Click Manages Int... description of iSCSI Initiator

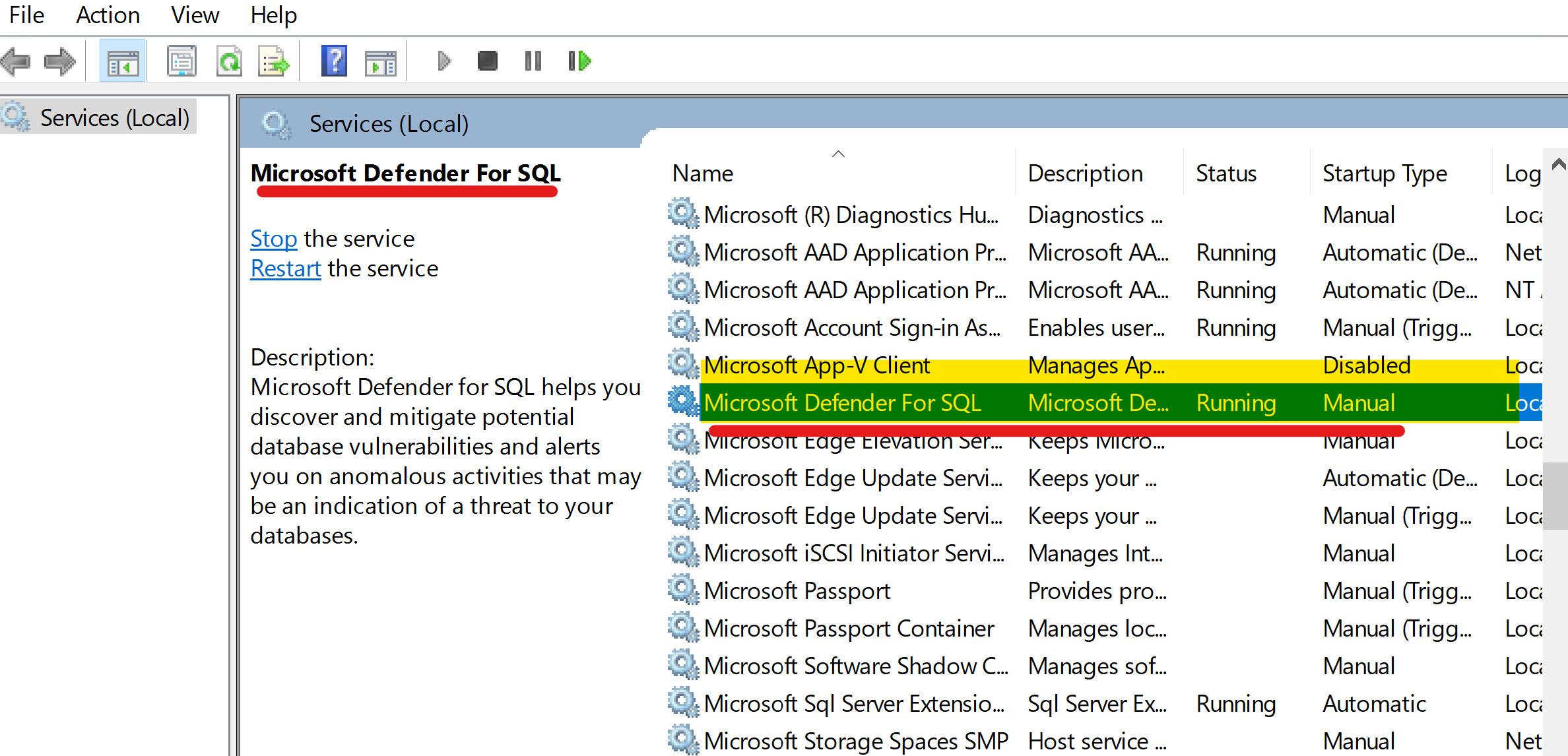(x=1095, y=553)
